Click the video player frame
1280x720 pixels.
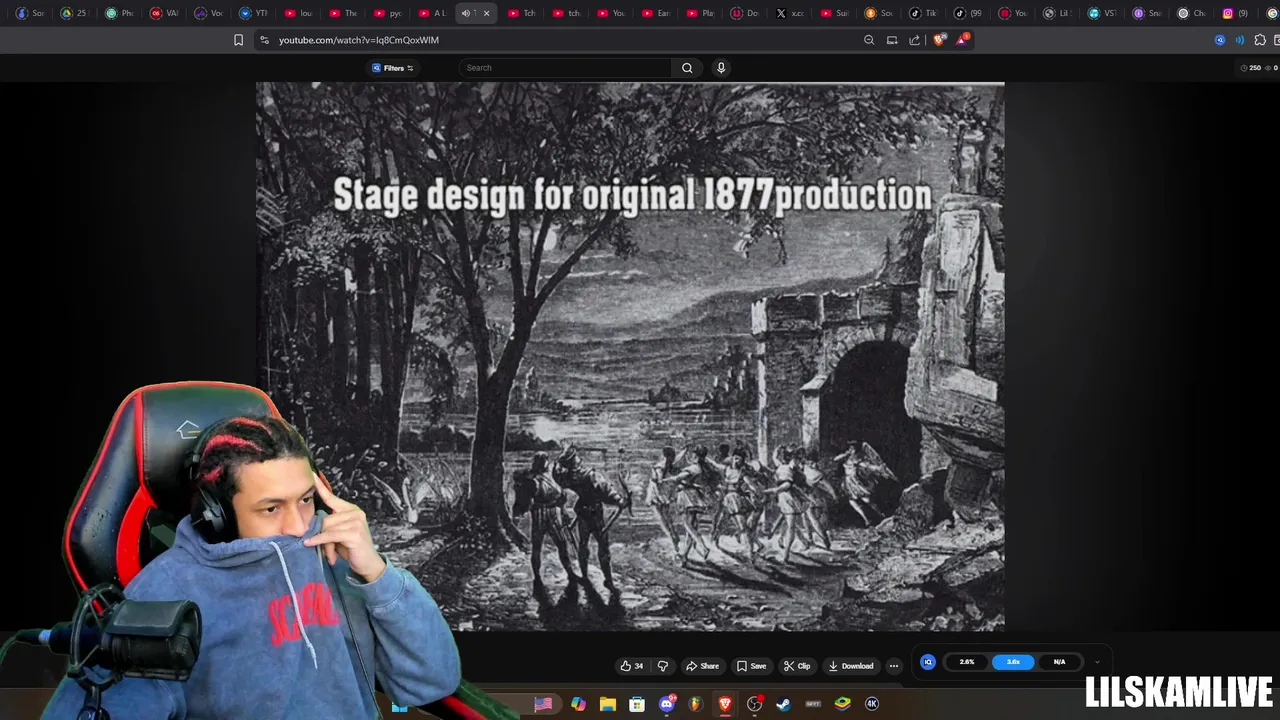(630, 356)
